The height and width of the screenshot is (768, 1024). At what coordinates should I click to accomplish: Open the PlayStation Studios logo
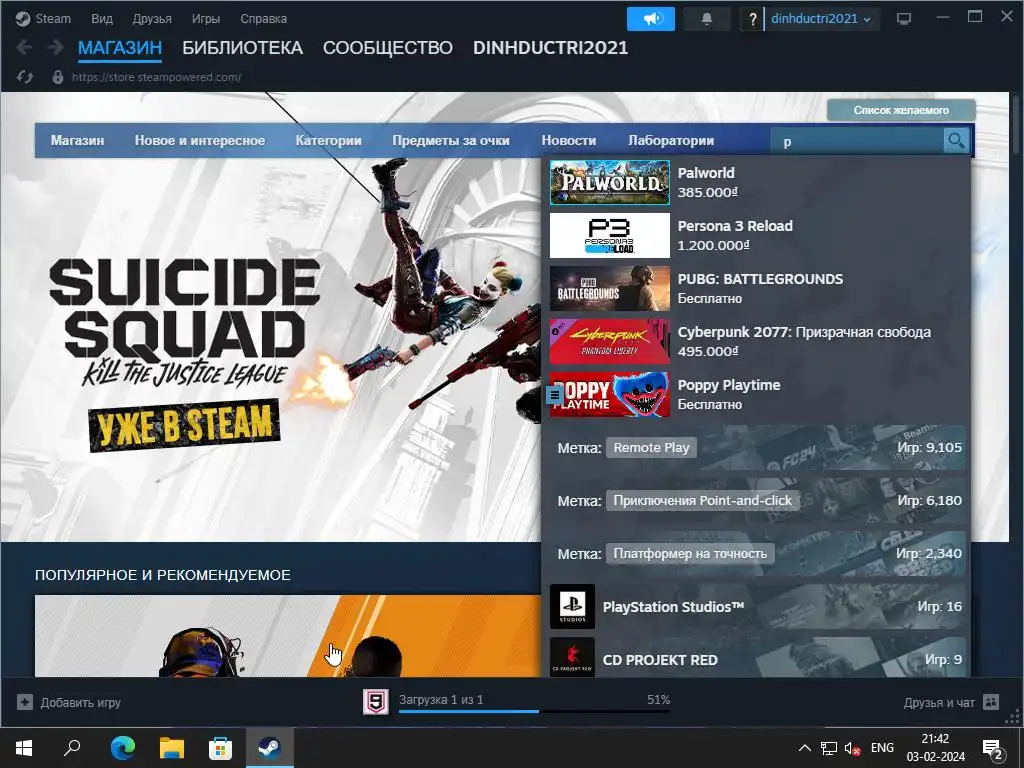pos(572,606)
